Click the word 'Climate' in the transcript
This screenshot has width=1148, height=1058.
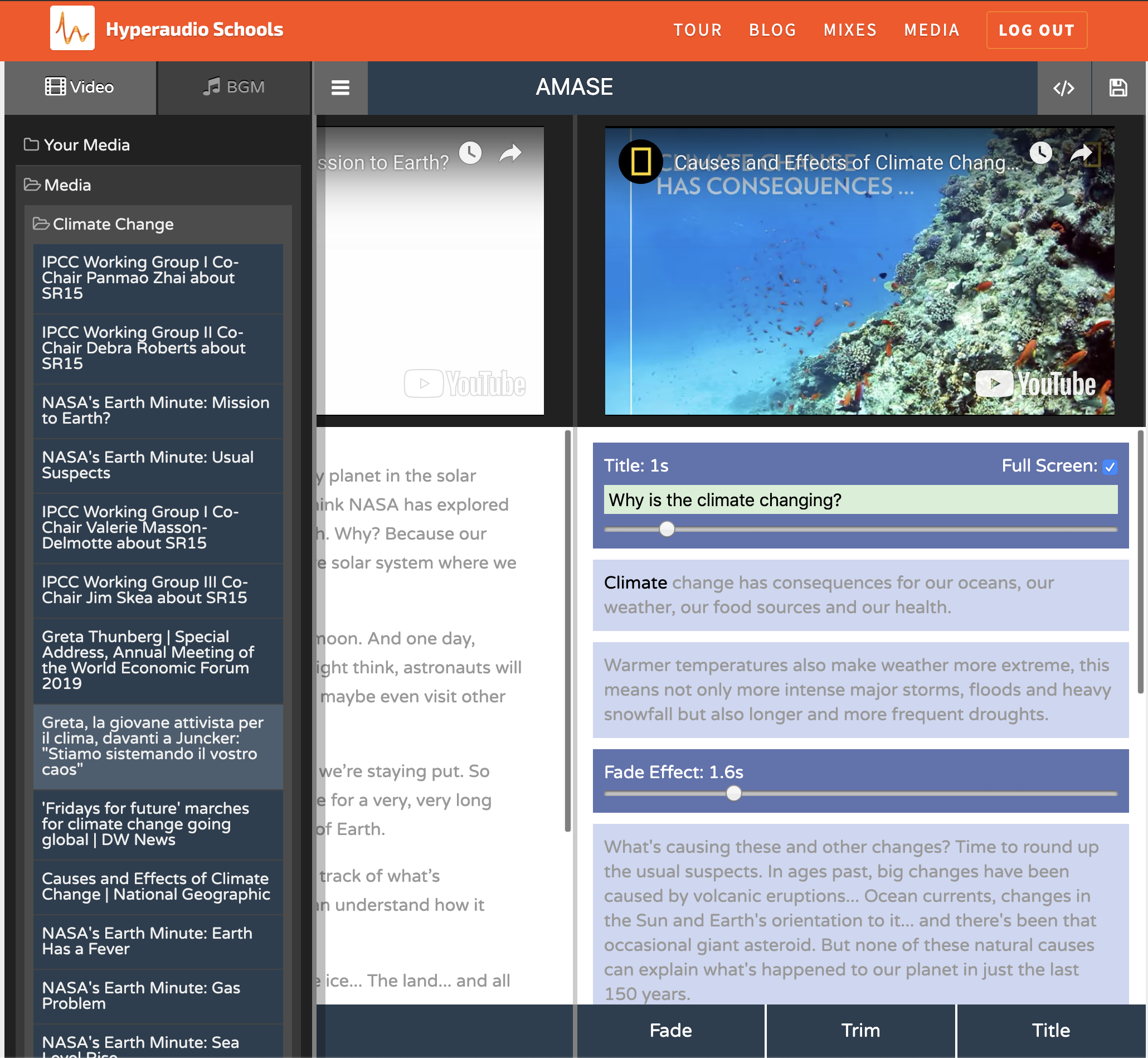(635, 583)
